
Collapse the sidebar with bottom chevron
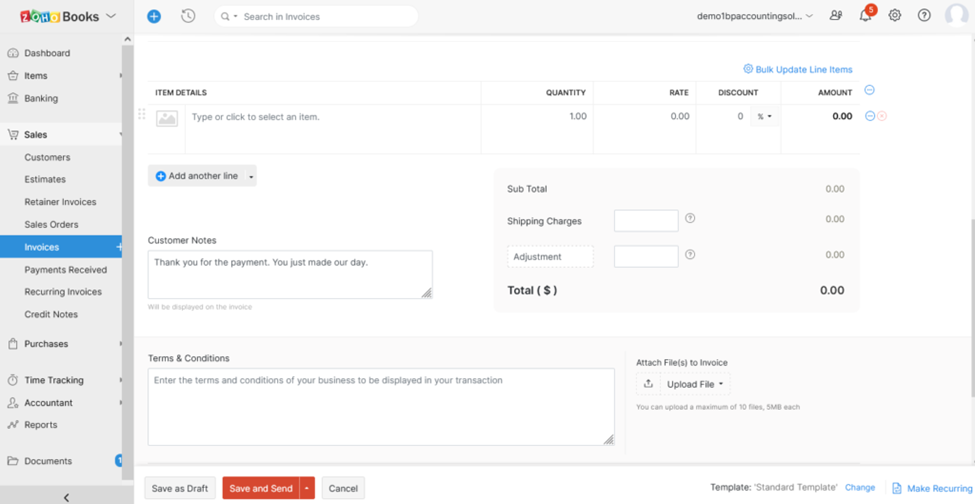(x=66, y=497)
